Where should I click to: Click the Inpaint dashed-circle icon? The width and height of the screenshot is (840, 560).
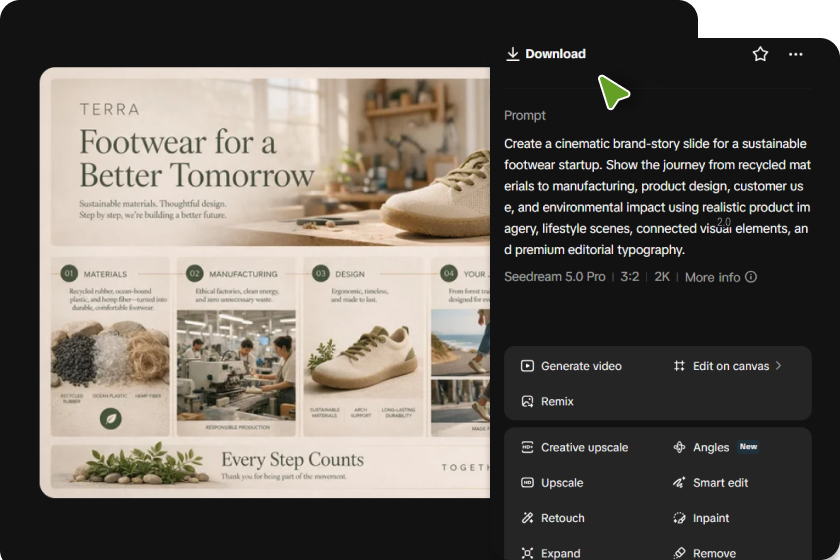(679, 518)
